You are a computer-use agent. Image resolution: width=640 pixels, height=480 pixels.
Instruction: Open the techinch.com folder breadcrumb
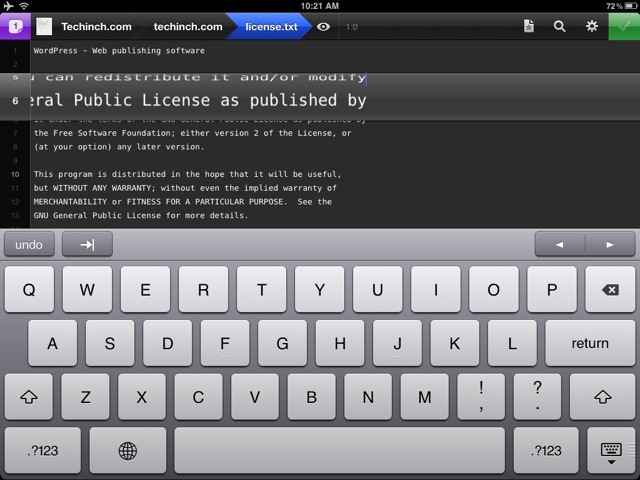(x=188, y=27)
